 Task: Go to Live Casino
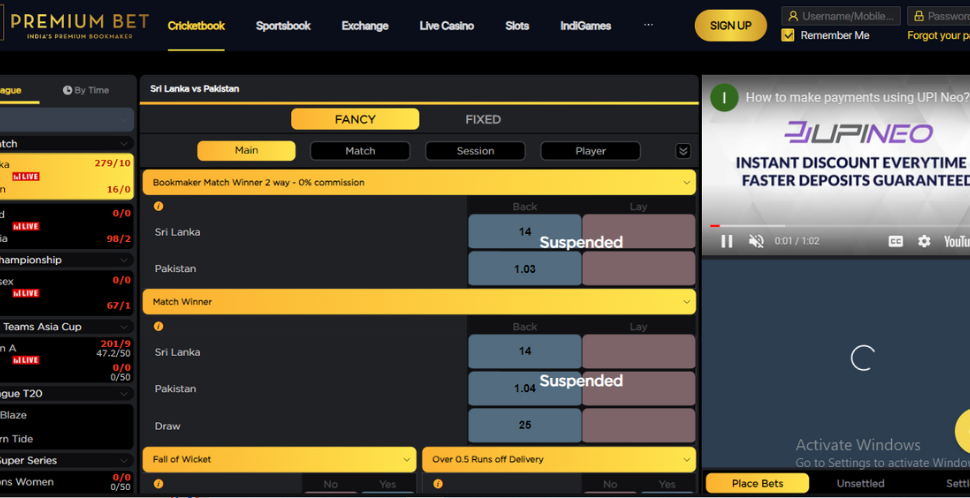[447, 26]
